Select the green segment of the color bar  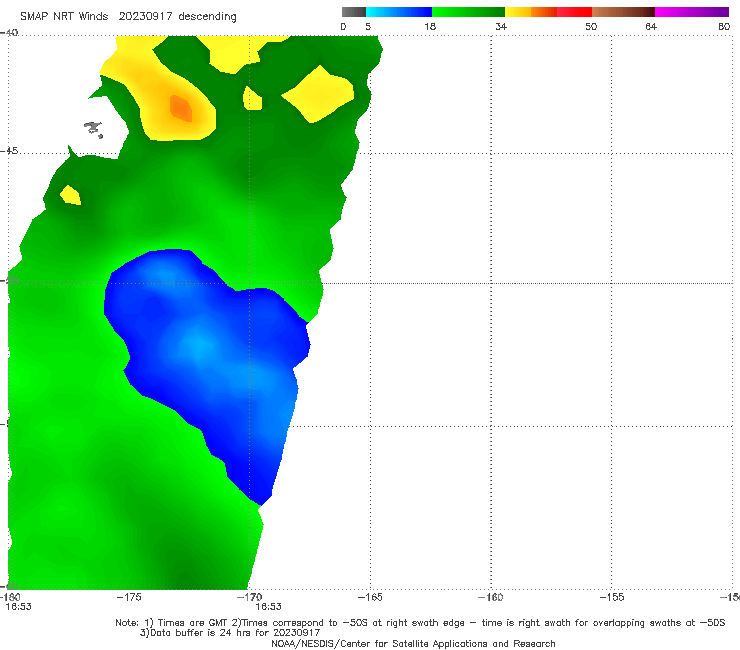pos(468,12)
